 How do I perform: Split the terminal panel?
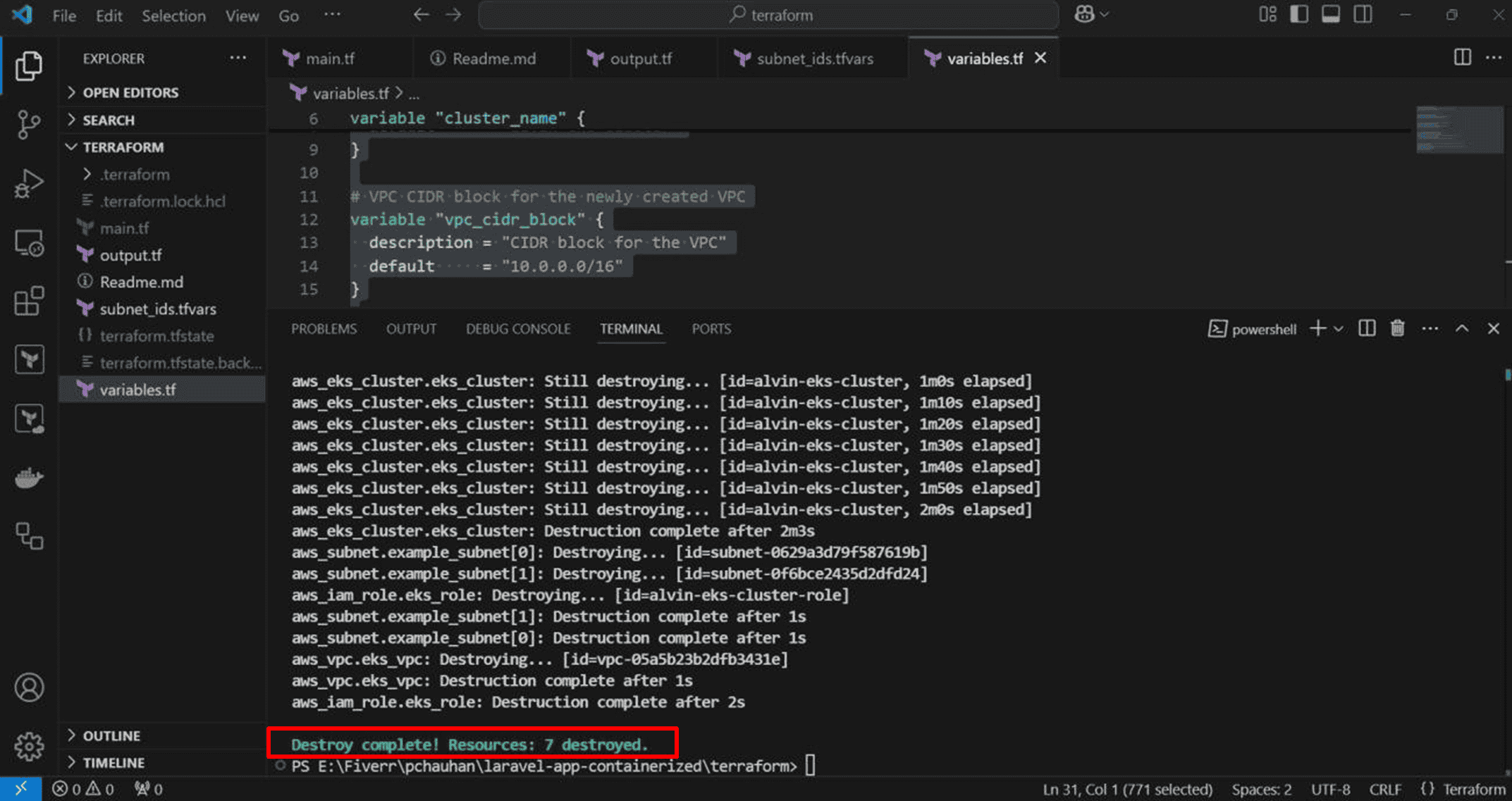[x=1367, y=329]
